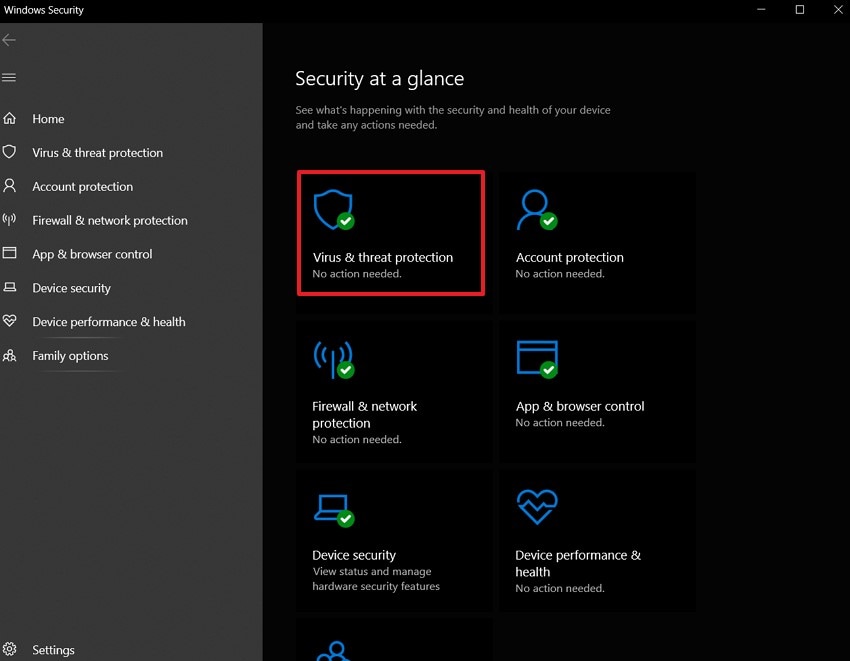Go back with the arrow button
This screenshot has width=850, height=661.
click(10, 40)
